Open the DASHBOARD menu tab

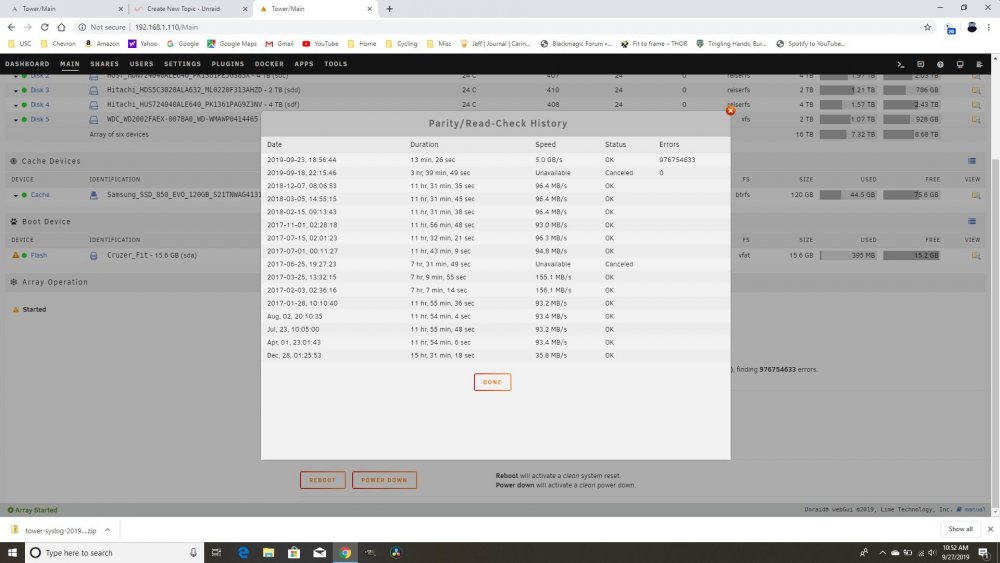tap(27, 64)
